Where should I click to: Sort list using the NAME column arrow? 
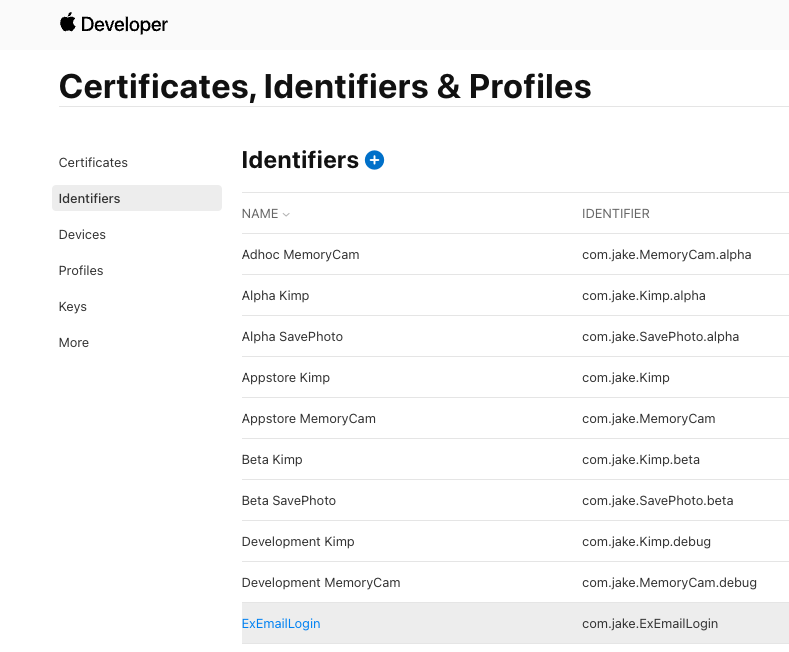click(286, 214)
